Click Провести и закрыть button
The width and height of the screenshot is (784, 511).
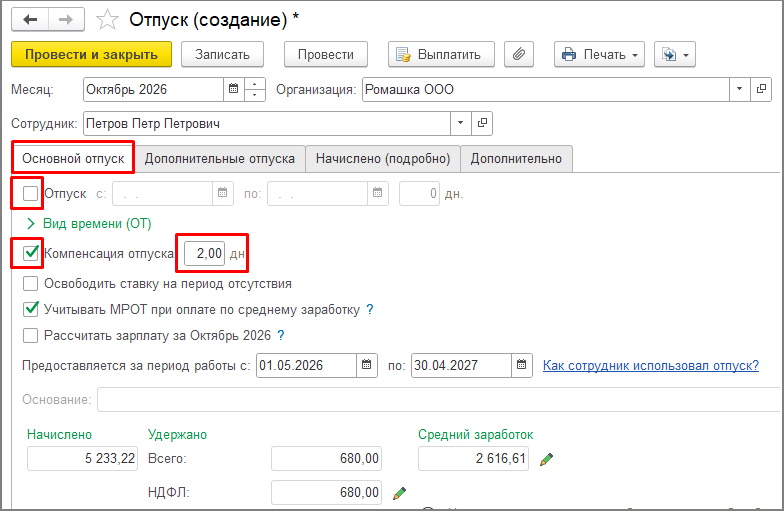[92, 54]
